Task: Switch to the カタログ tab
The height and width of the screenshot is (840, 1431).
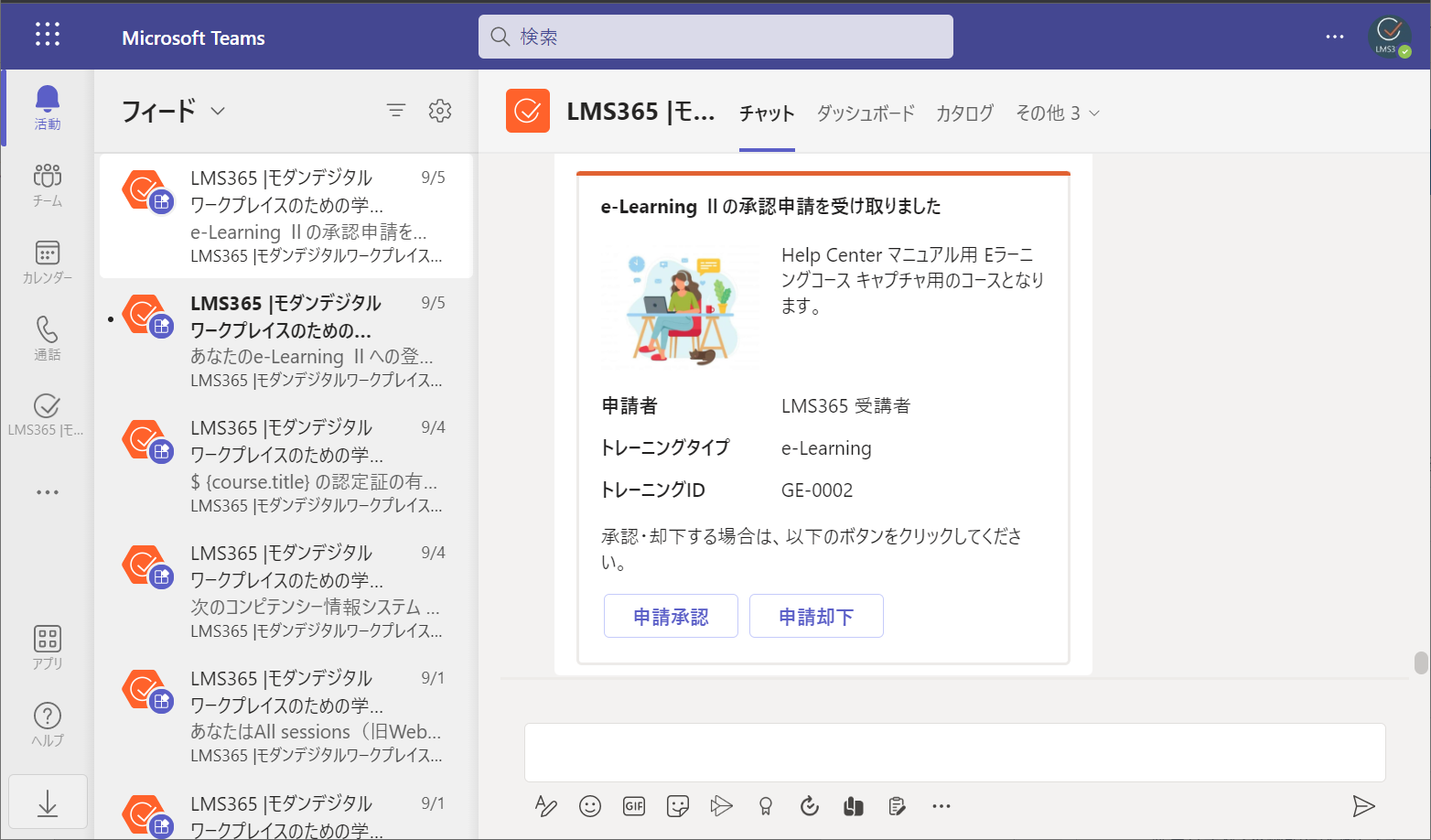Action: tap(964, 113)
